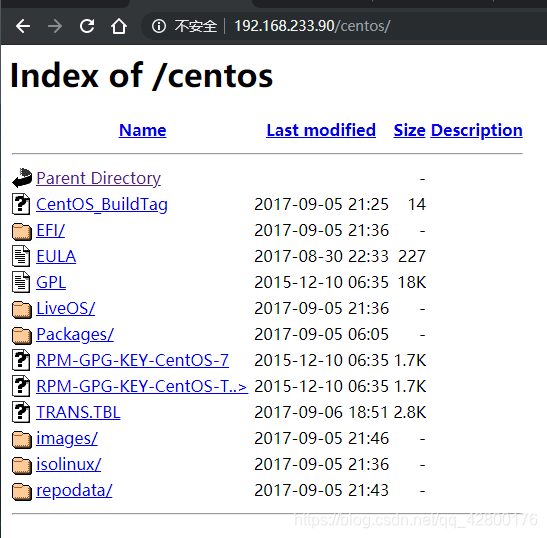The height and width of the screenshot is (538, 547).
Task: Open the LiveOS/ directory link
Action: 66,308
